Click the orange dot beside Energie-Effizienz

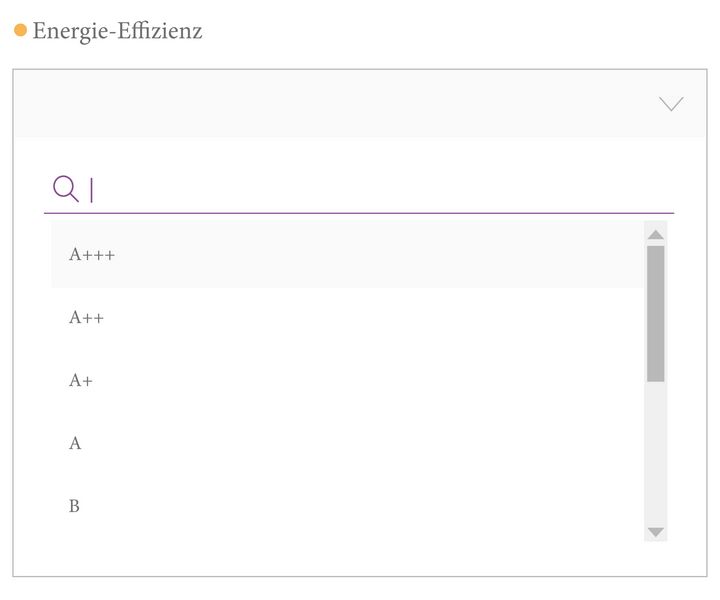(20, 31)
